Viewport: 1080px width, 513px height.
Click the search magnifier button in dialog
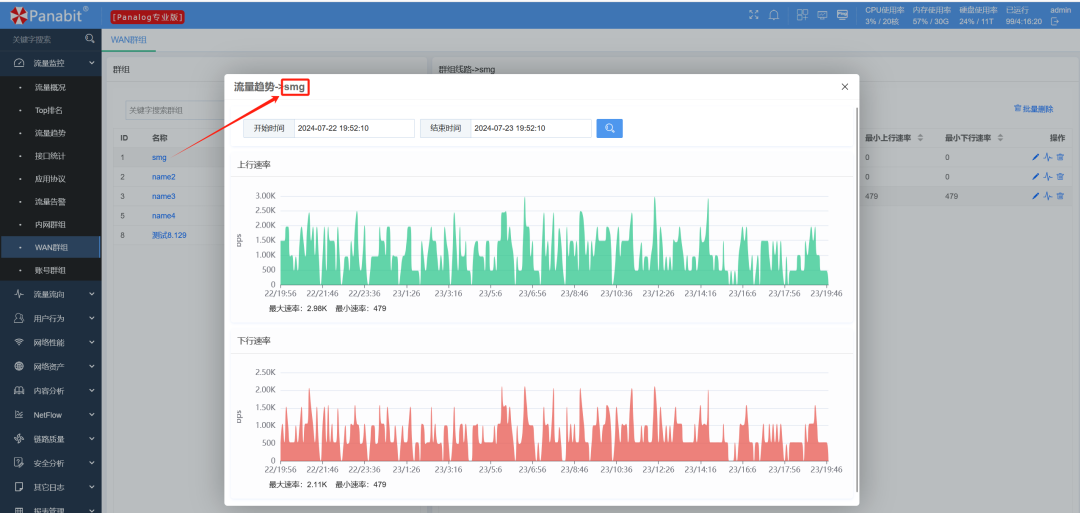[x=609, y=128]
